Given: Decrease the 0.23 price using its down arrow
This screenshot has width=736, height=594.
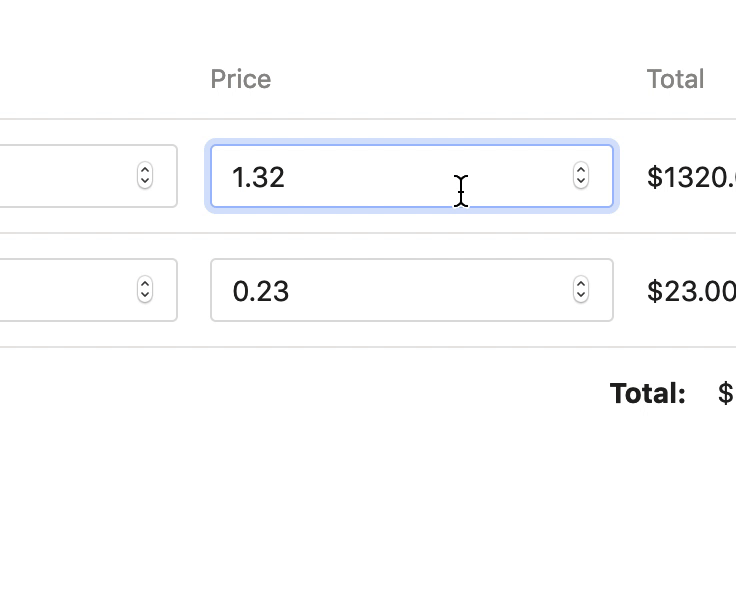Looking at the screenshot, I should click(581, 296).
